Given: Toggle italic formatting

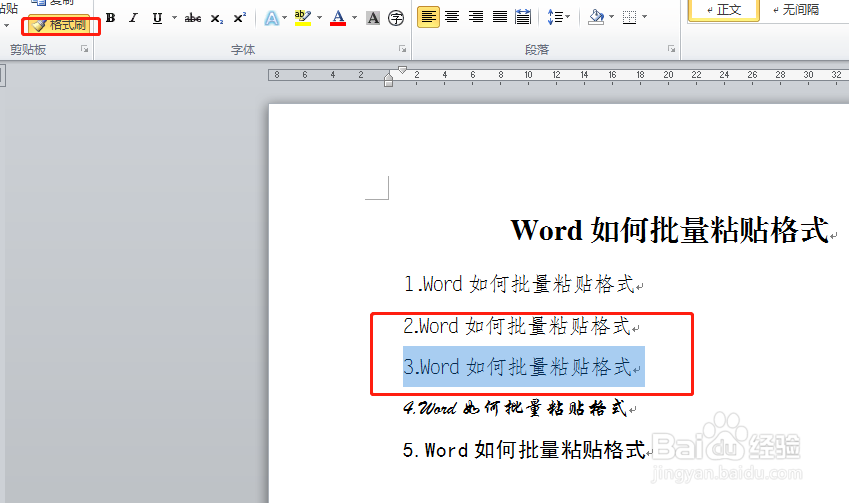Looking at the screenshot, I should tap(133, 18).
